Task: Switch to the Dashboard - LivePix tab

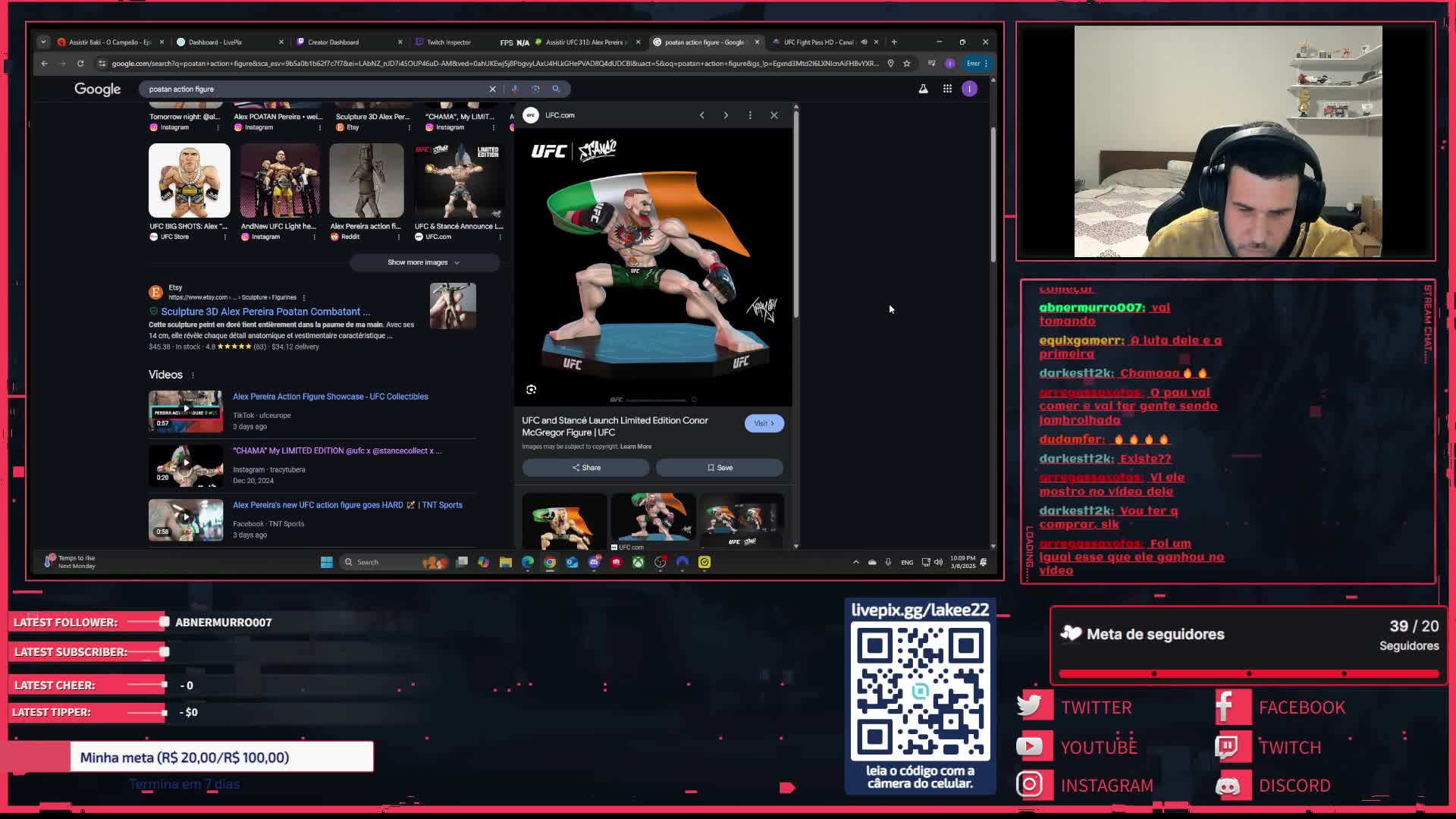Action: tap(231, 42)
